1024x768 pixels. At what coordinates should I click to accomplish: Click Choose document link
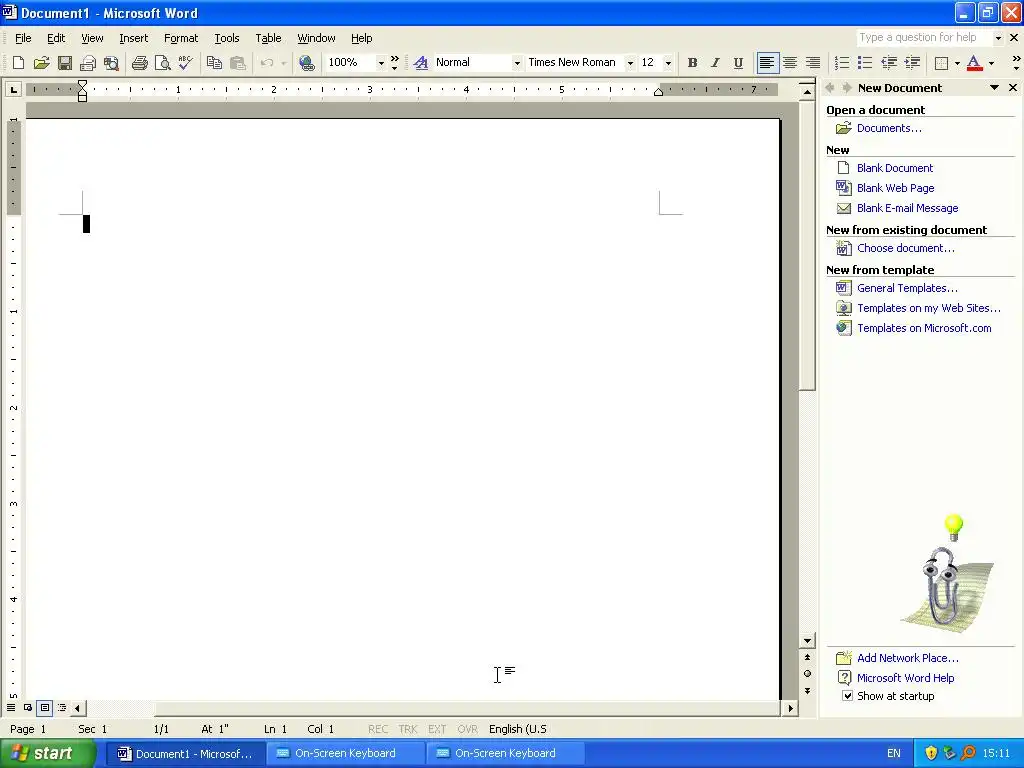click(905, 248)
